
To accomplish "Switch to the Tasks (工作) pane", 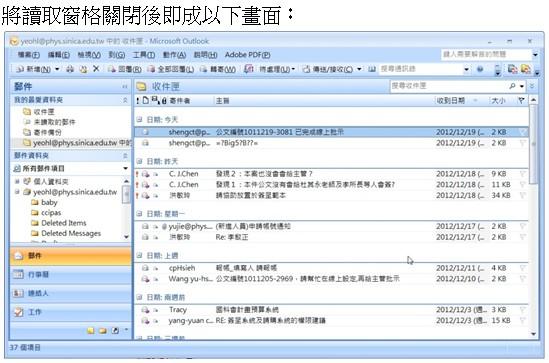I will pyautogui.click(x=71, y=312).
